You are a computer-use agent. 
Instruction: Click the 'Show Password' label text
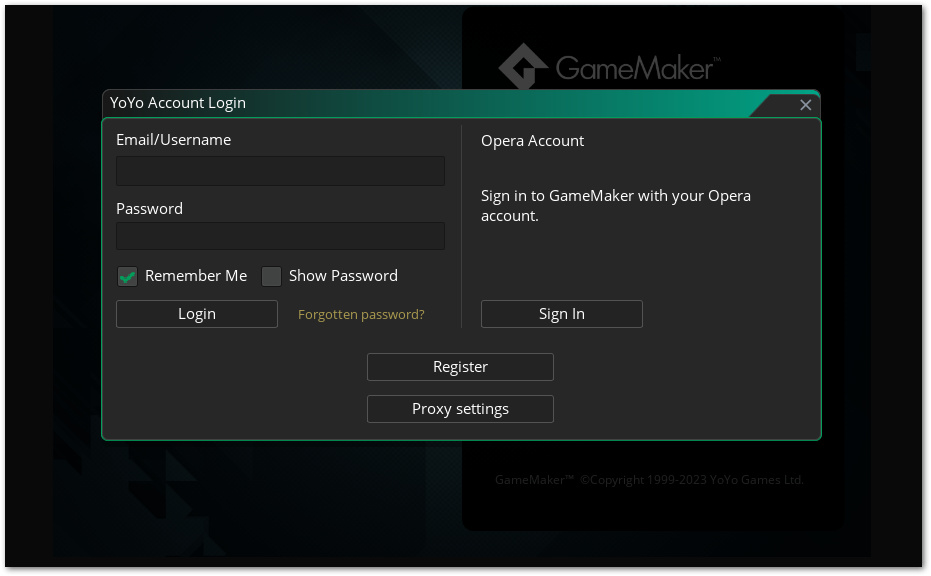coord(343,276)
